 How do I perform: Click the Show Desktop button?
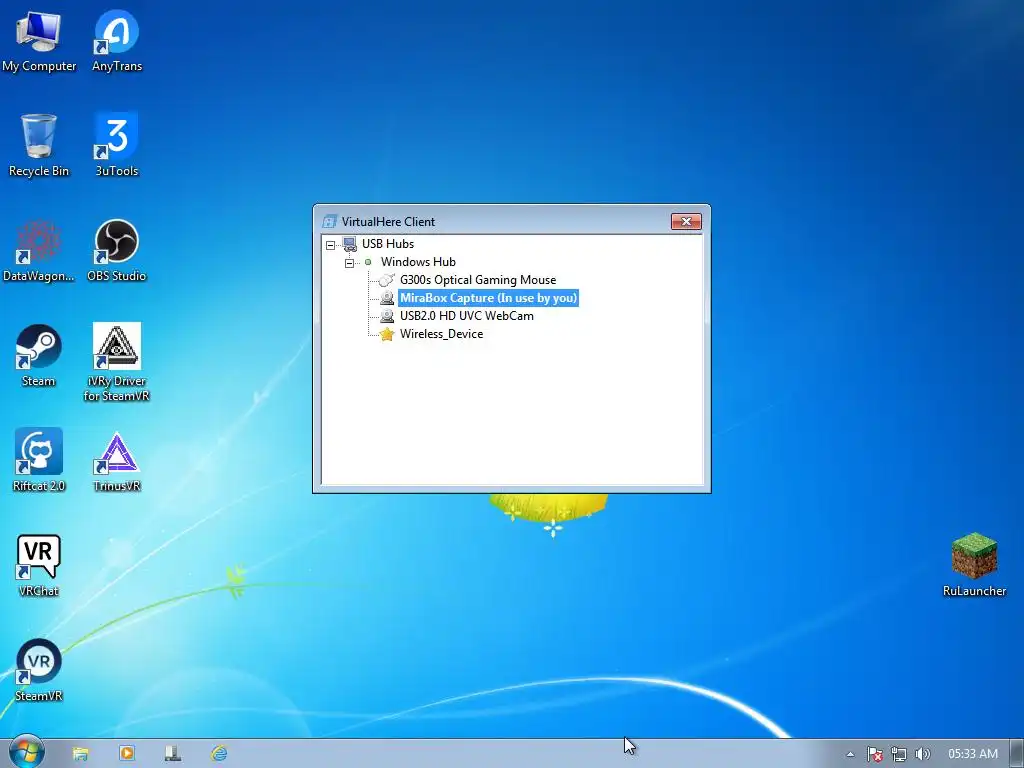coord(1017,754)
